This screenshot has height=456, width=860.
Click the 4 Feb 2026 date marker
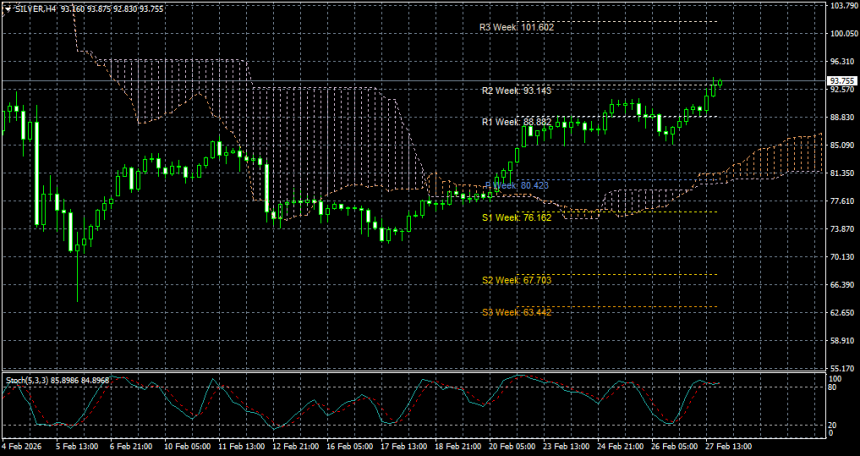coord(22,446)
